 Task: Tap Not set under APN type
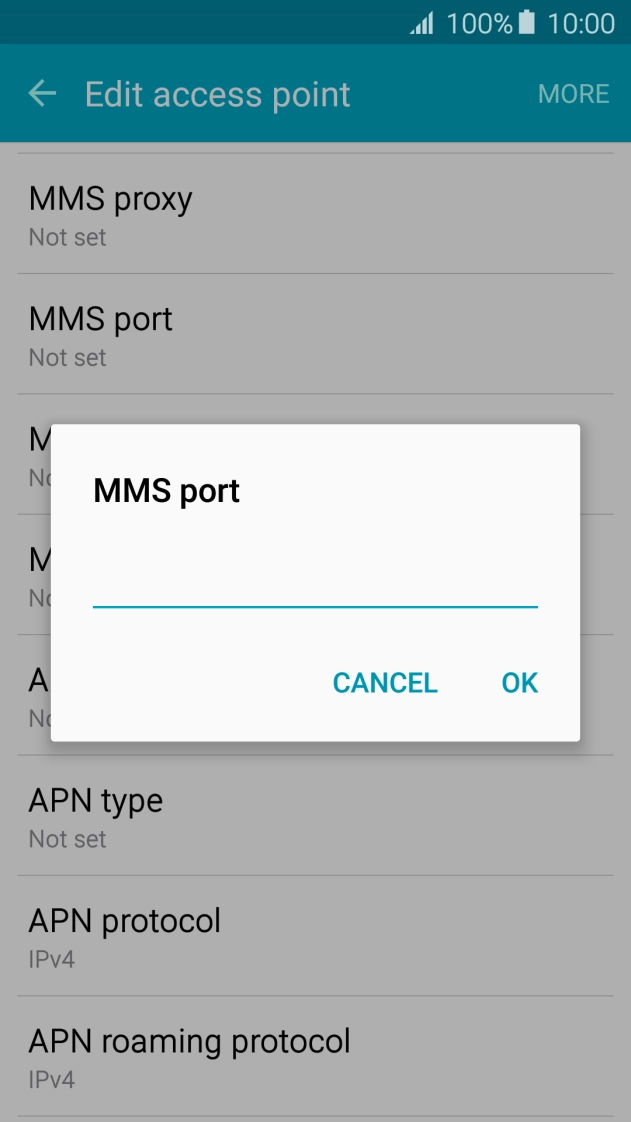coord(67,839)
